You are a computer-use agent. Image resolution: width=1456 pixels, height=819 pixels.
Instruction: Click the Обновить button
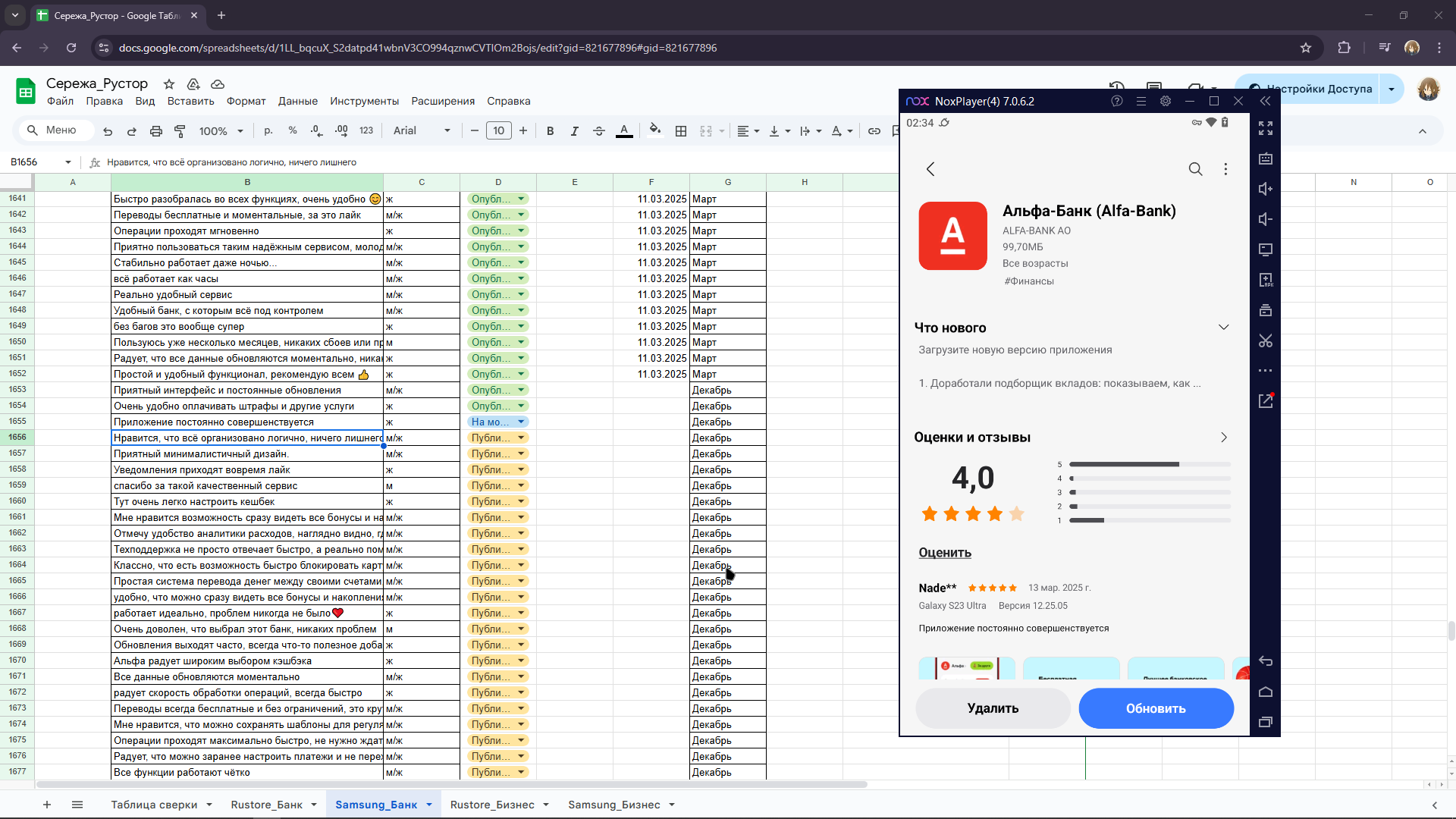click(1156, 708)
